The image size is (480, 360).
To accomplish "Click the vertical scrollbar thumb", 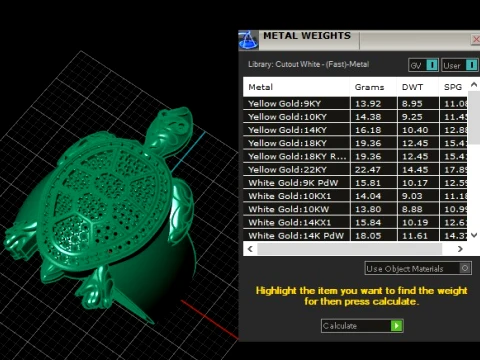I will (474, 117).
